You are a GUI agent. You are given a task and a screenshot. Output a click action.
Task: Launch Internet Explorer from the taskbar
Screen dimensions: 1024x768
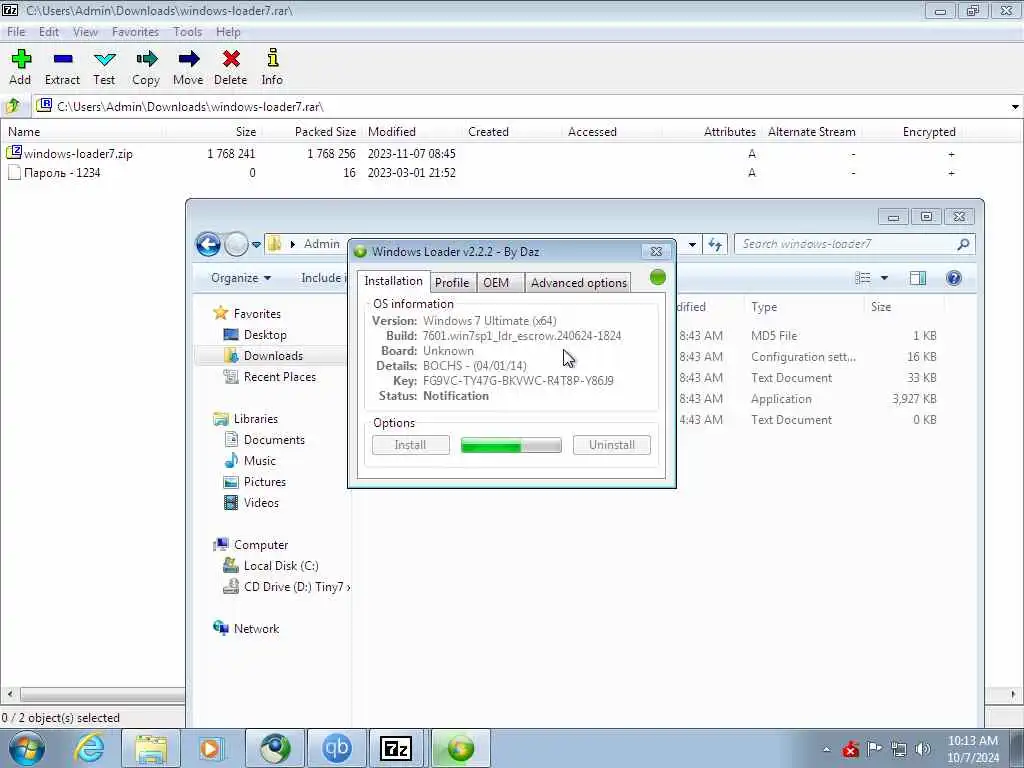click(89, 749)
